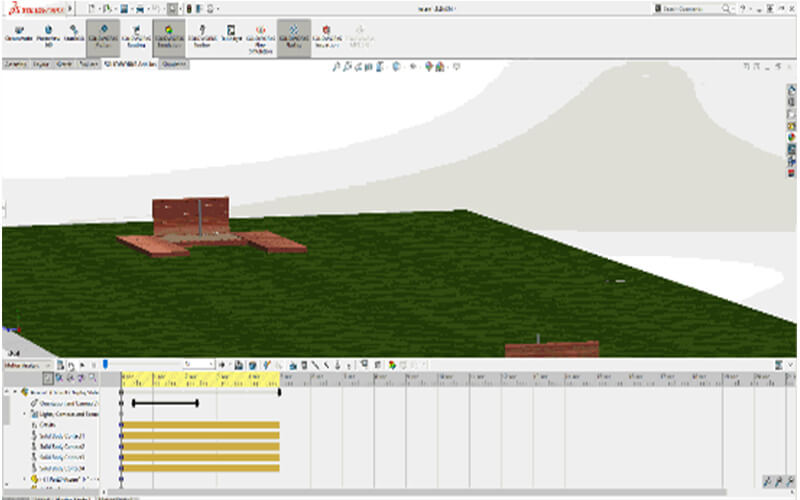Open the first CommandManager tab on the left
The image size is (800, 500).
(15, 62)
